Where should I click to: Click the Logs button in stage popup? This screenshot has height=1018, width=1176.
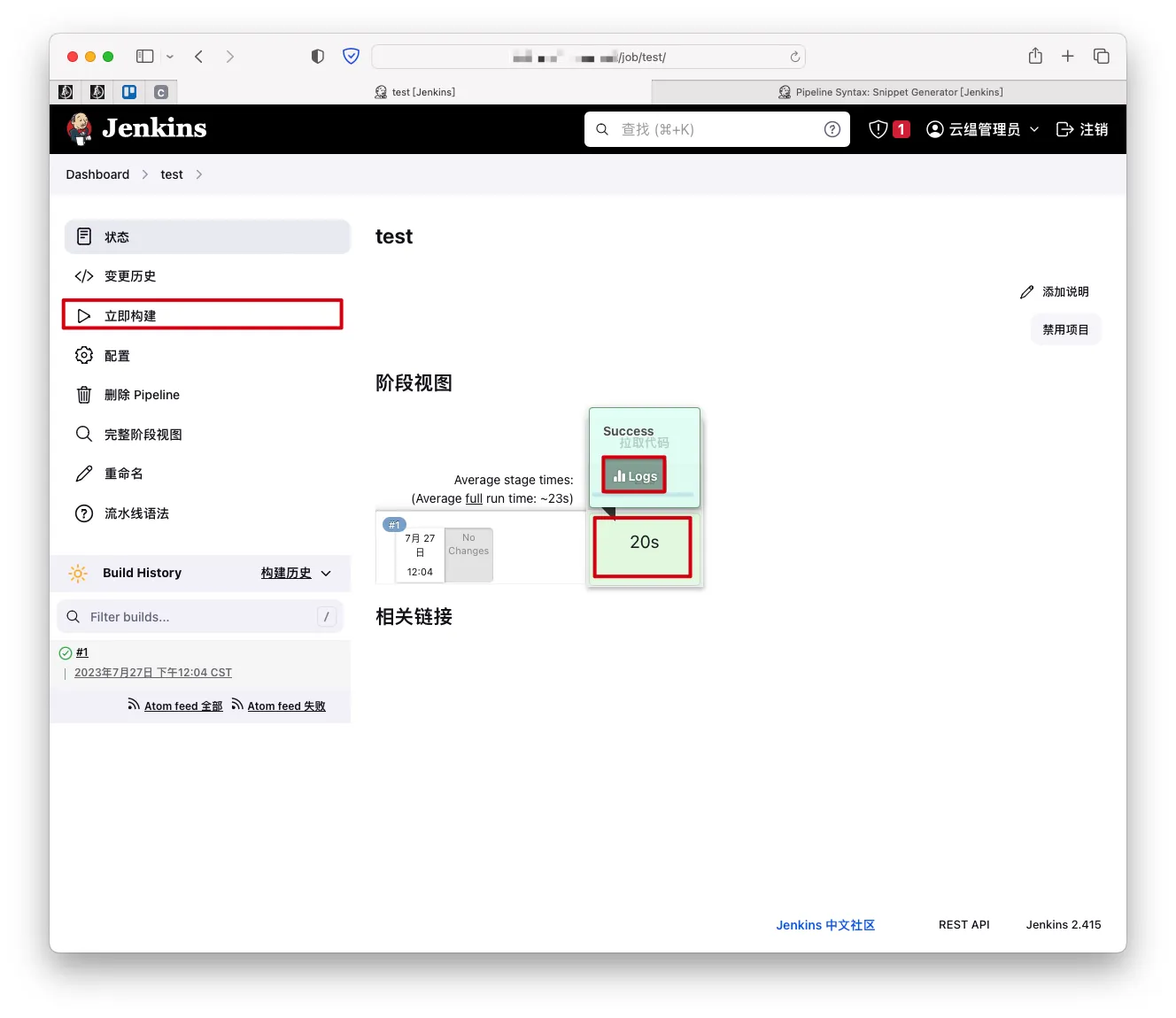pos(635,475)
